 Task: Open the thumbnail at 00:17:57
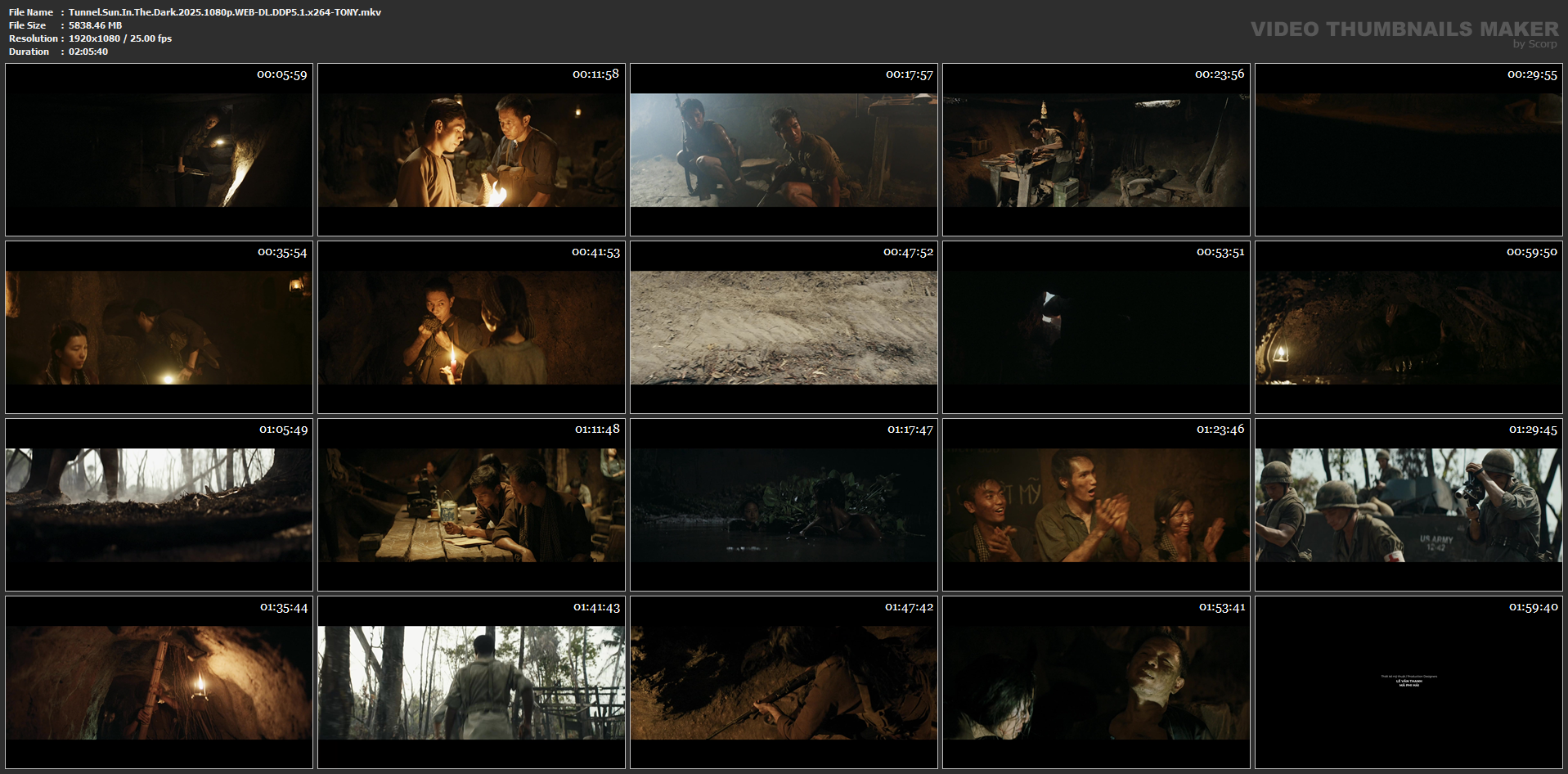pos(784,150)
